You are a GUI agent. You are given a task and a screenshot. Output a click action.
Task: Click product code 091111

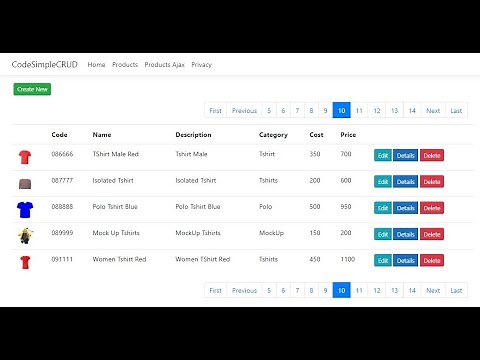[62, 259]
